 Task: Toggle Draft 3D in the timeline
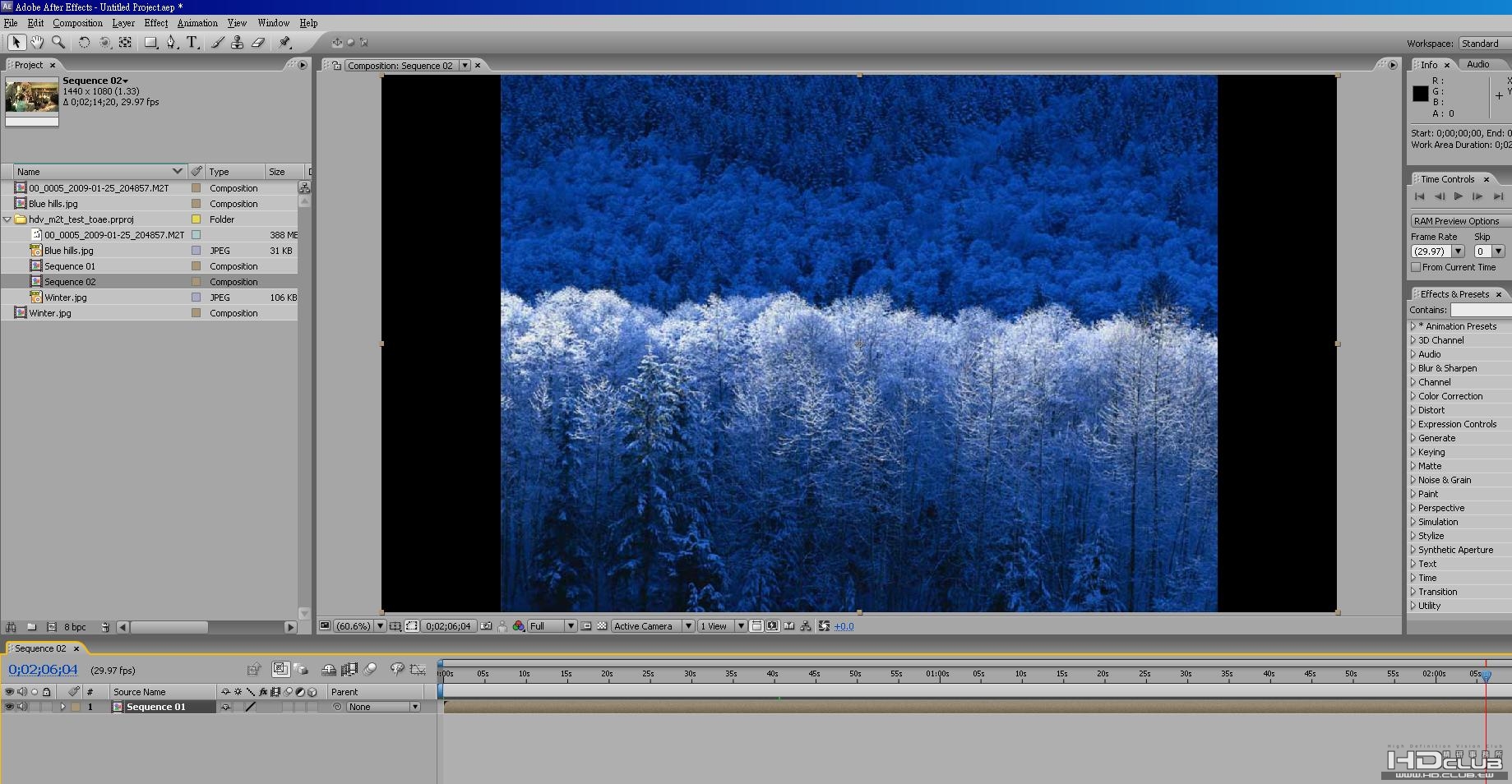pyautogui.click(x=300, y=670)
